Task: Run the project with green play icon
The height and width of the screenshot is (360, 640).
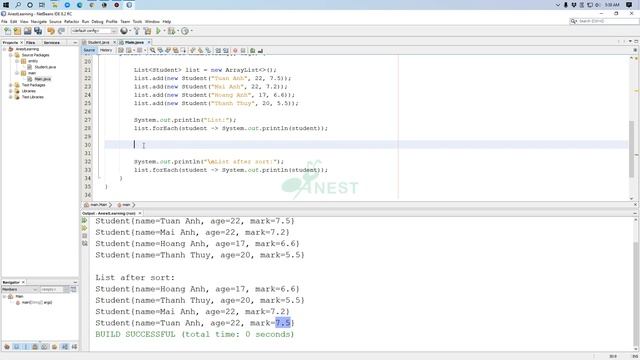Action: [x=158, y=31]
